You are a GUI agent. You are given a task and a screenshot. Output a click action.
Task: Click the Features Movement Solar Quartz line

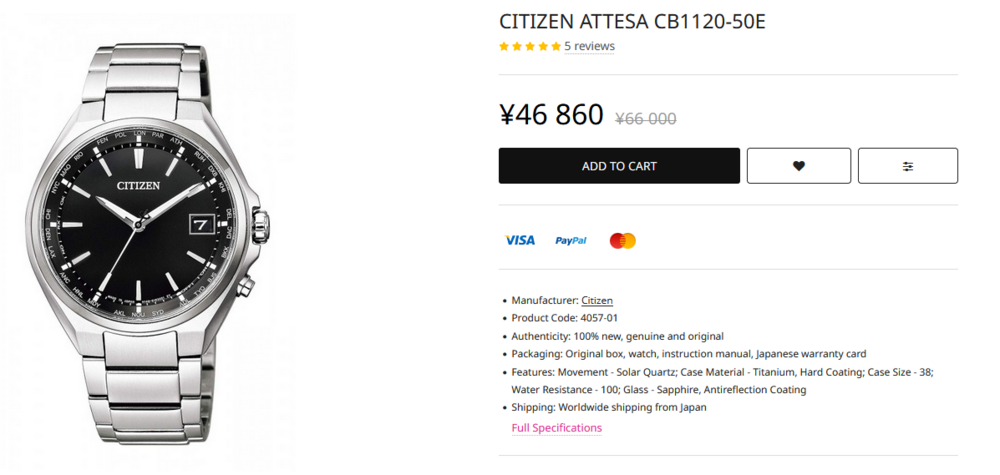722,372
